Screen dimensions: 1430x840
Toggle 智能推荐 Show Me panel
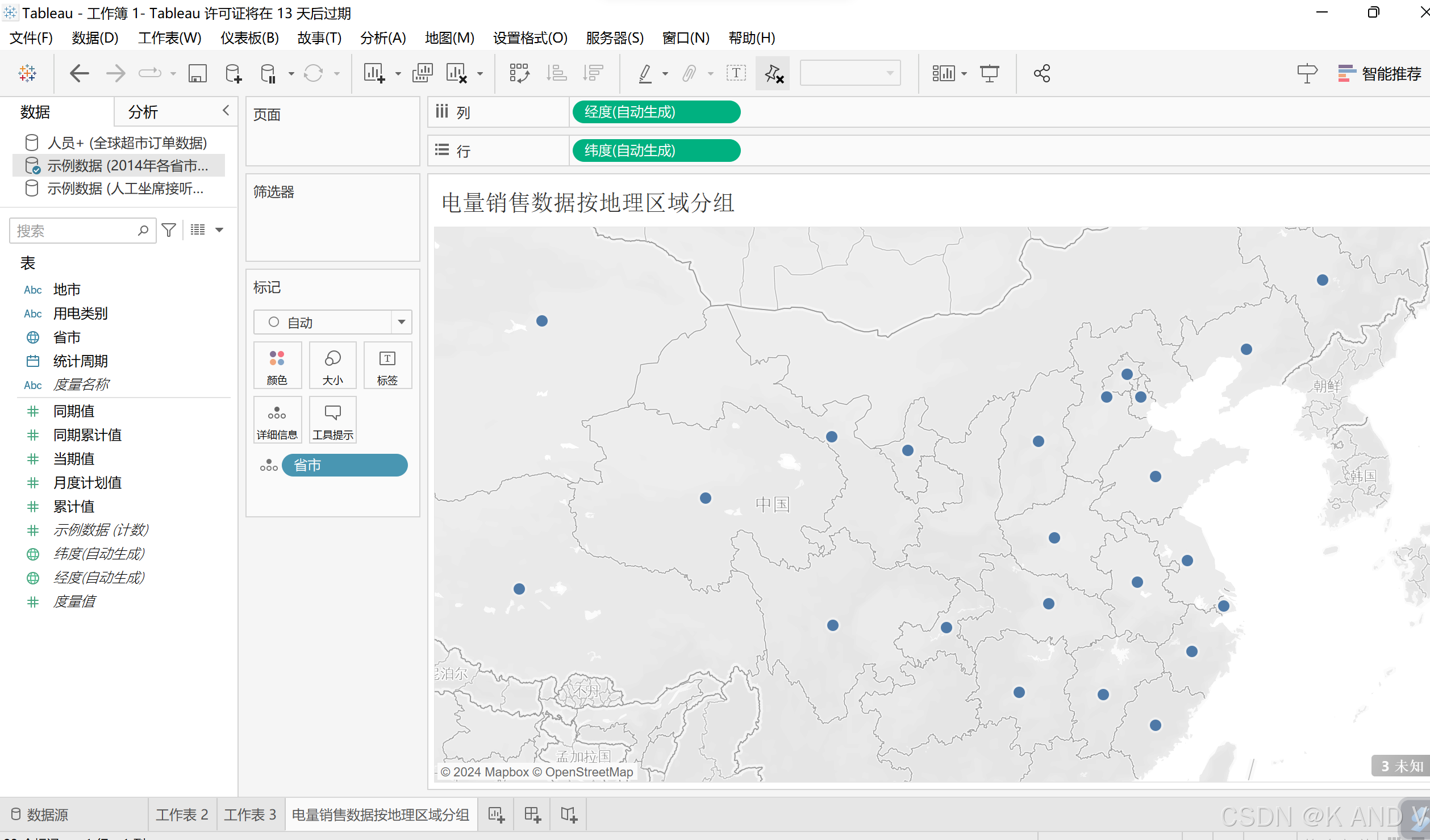click(1380, 73)
